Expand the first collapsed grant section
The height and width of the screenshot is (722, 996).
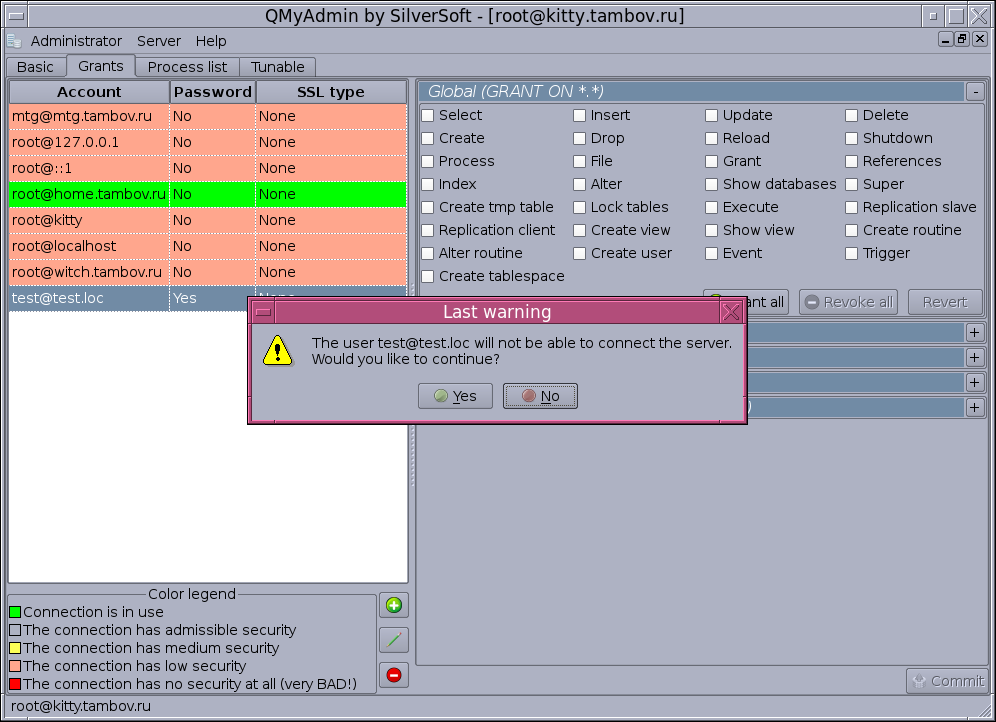coord(974,332)
